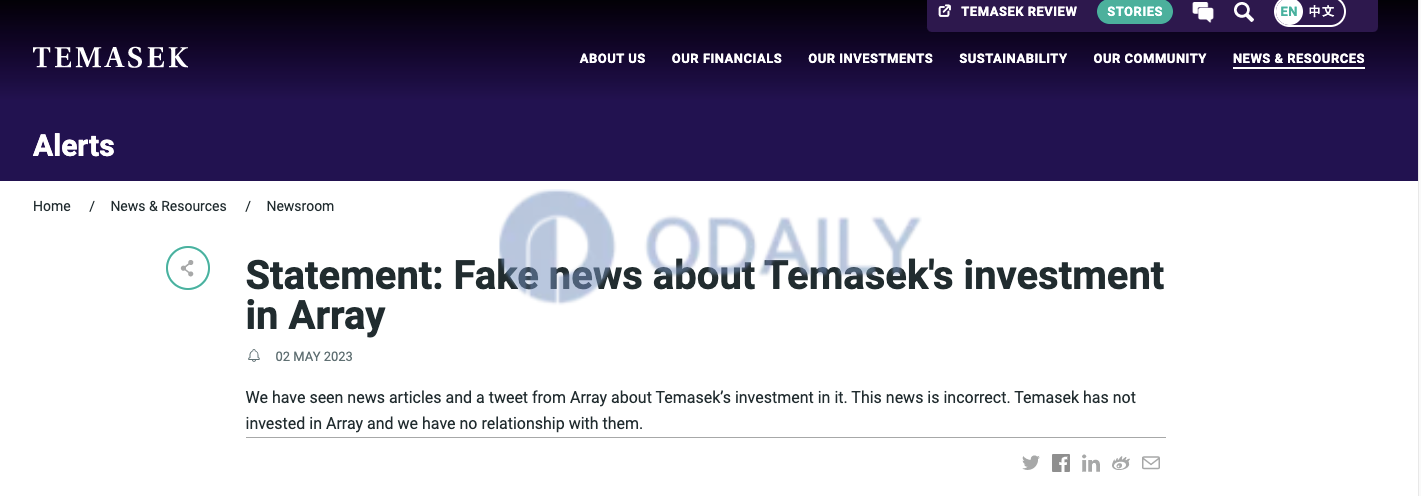The width and height of the screenshot is (1421, 496).
Task: Open the Our Community menu item
Action: pos(1150,58)
